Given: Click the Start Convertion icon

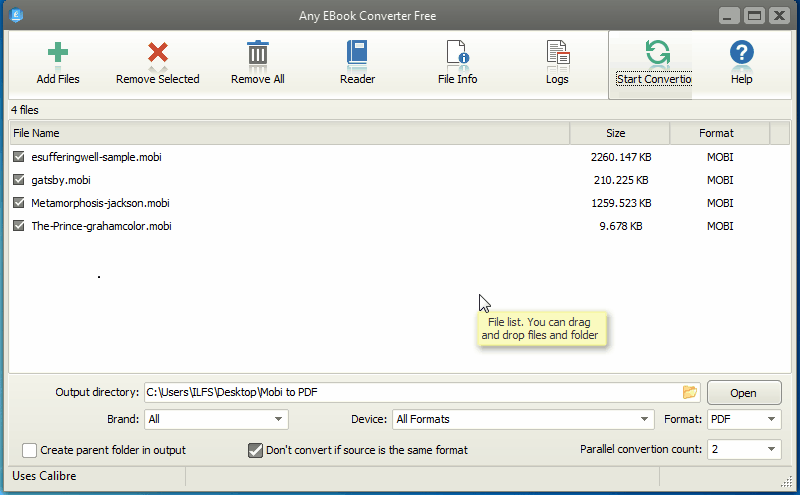Looking at the screenshot, I should 658,52.
